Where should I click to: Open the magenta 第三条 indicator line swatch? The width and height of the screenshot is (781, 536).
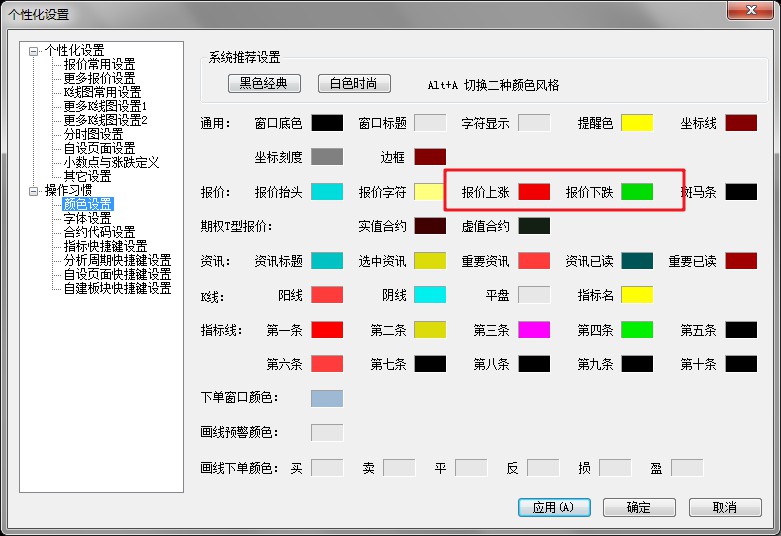pyautogui.click(x=534, y=330)
